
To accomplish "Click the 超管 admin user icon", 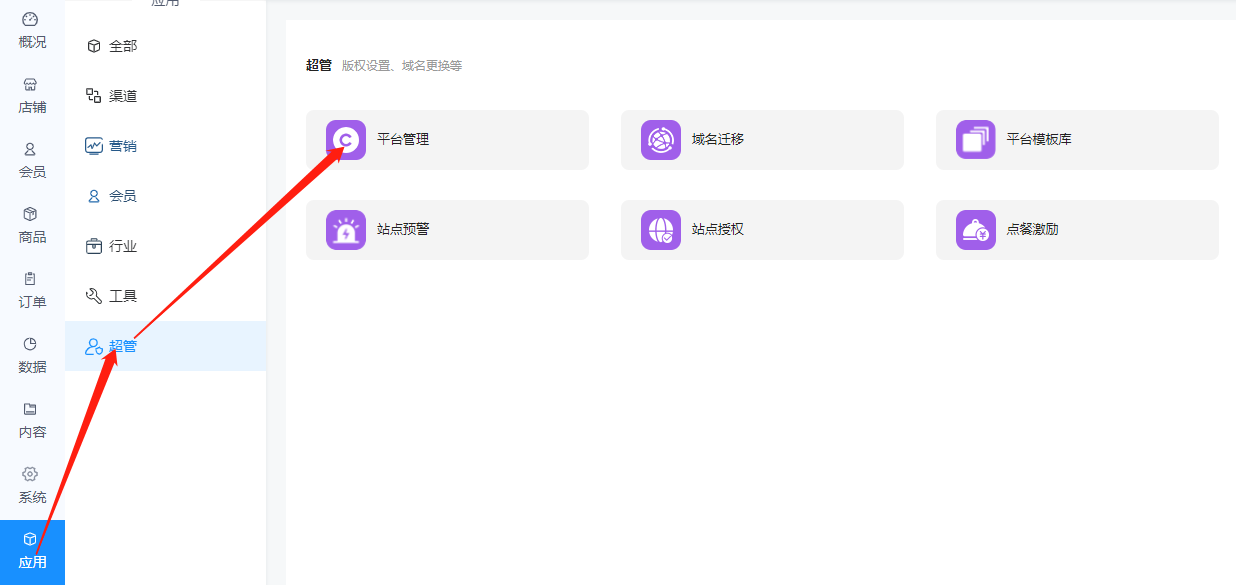I will [94, 346].
